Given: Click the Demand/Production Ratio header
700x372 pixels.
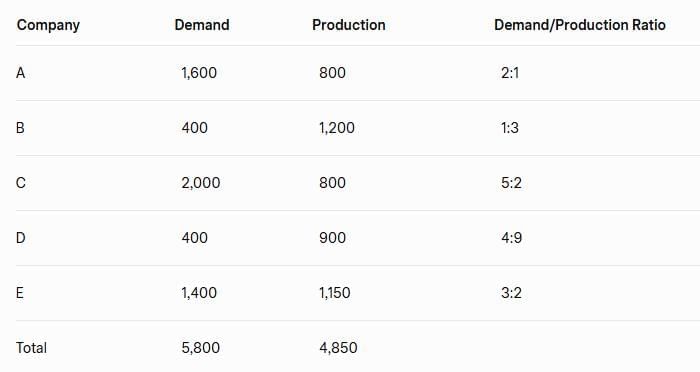Looking at the screenshot, I should pos(580,25).
